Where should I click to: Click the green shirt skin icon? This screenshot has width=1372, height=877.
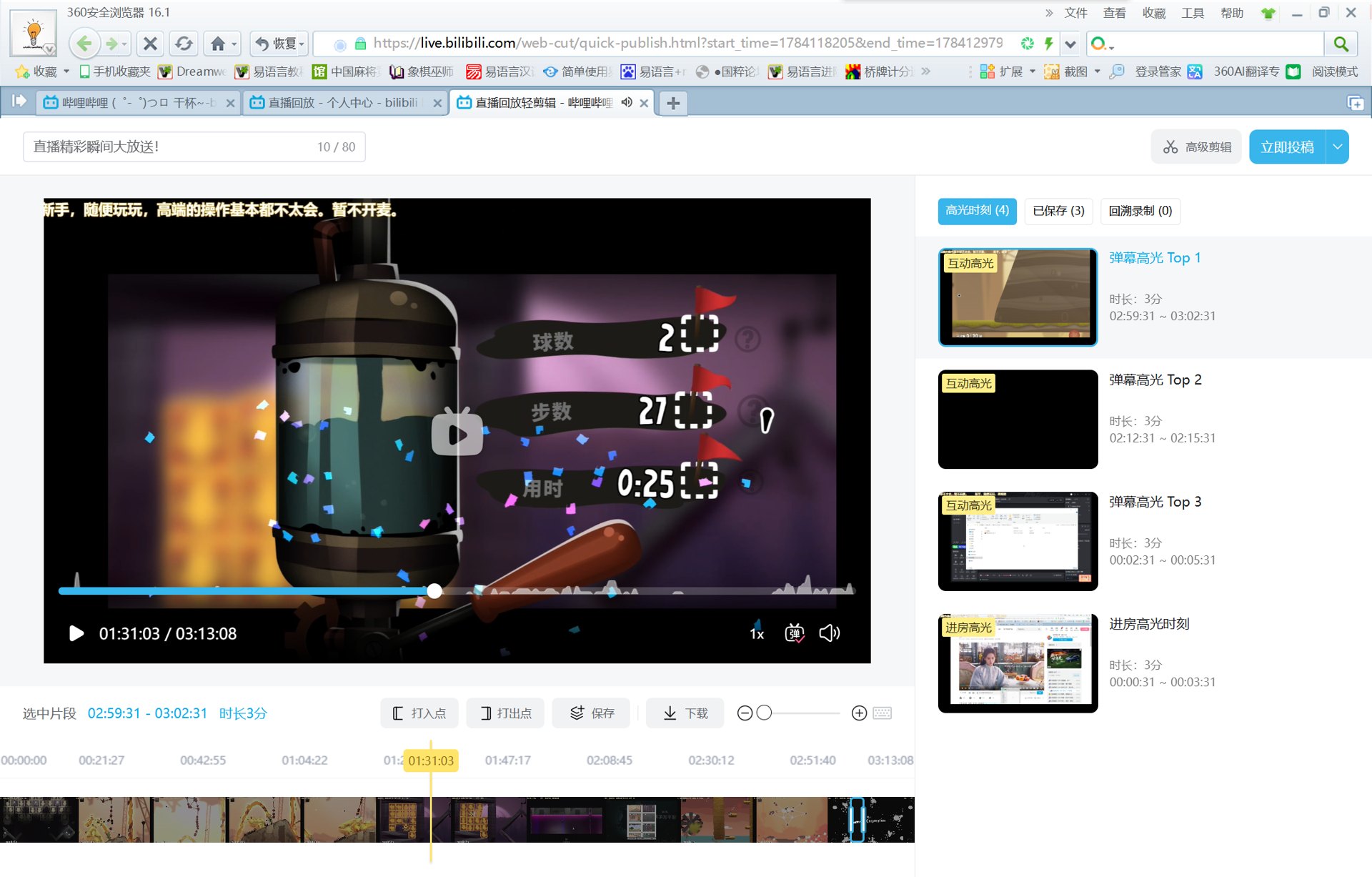[x=1268, y=13]
